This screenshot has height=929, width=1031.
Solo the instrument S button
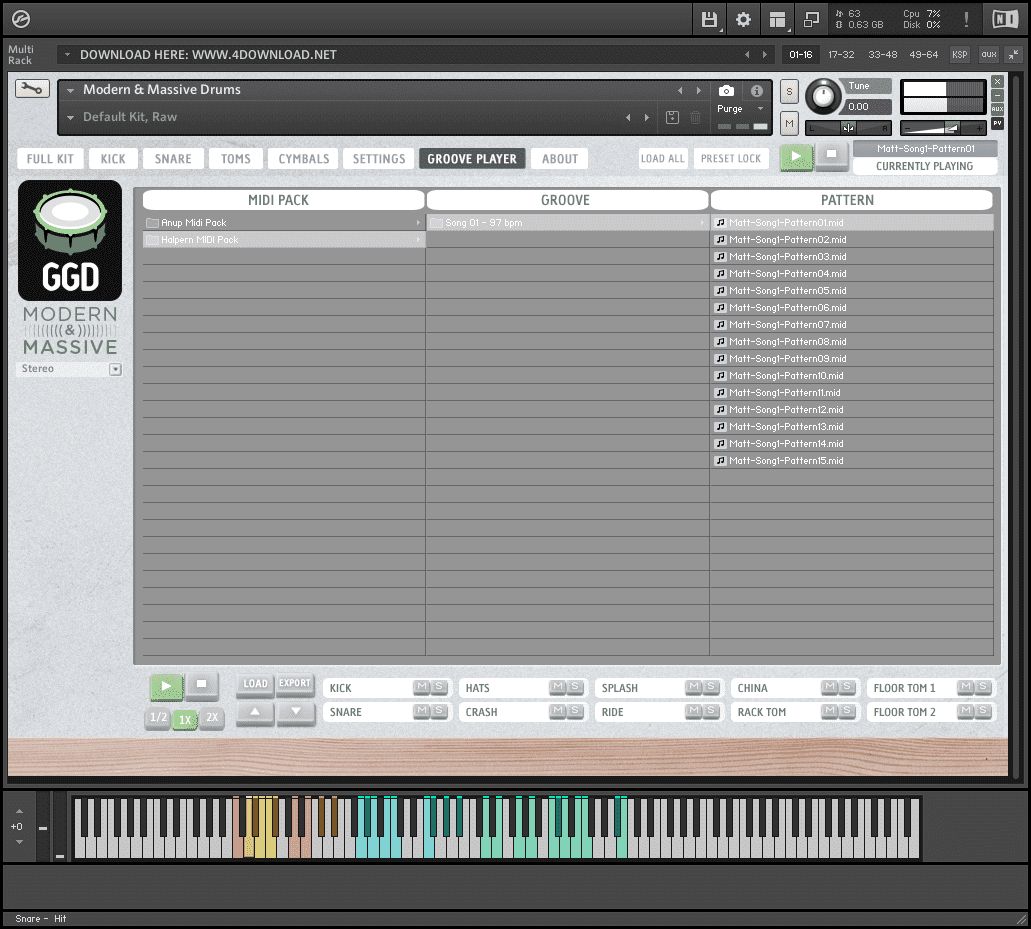(789, 91)
